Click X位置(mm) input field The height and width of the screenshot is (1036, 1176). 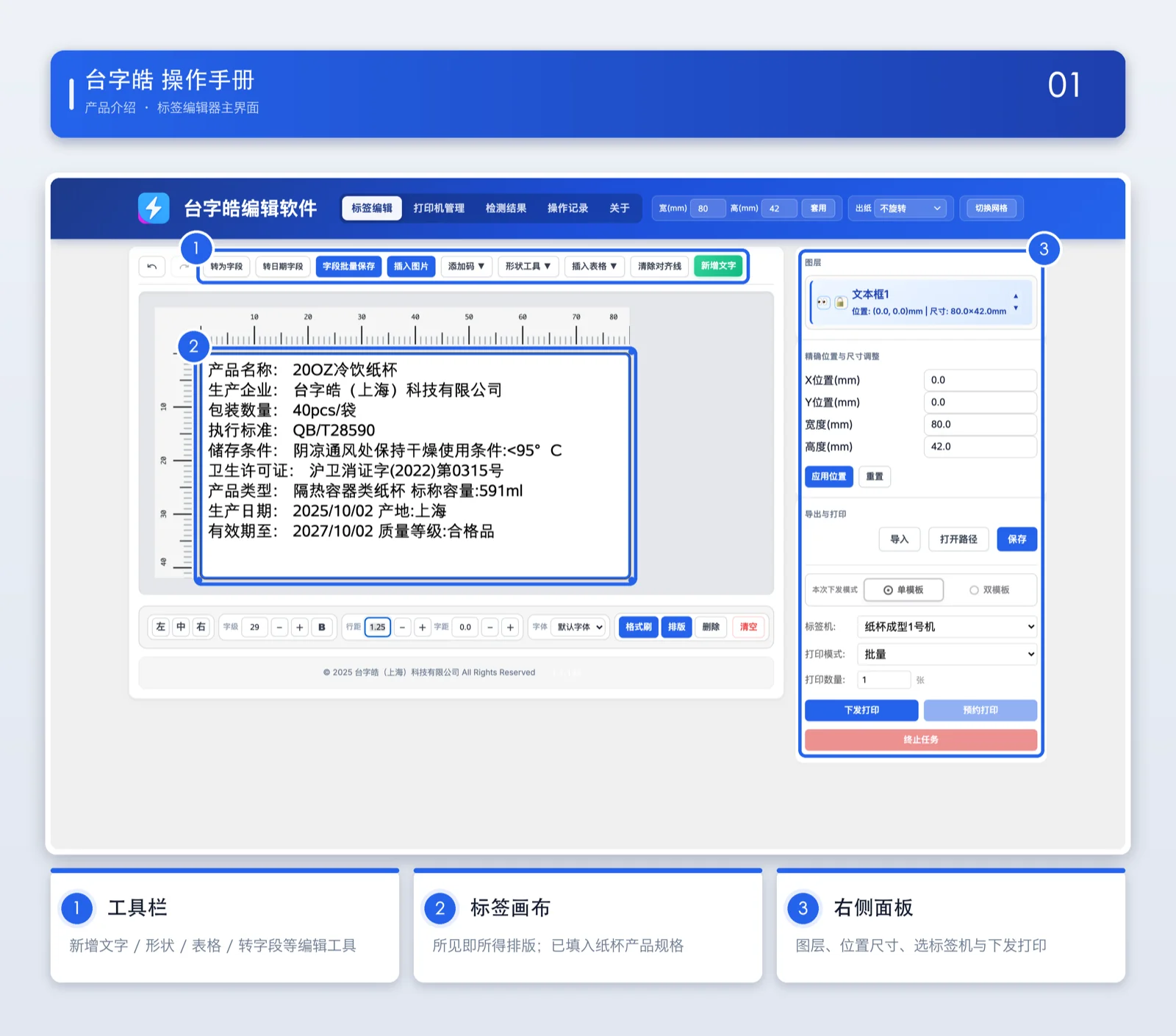point(980,381)
